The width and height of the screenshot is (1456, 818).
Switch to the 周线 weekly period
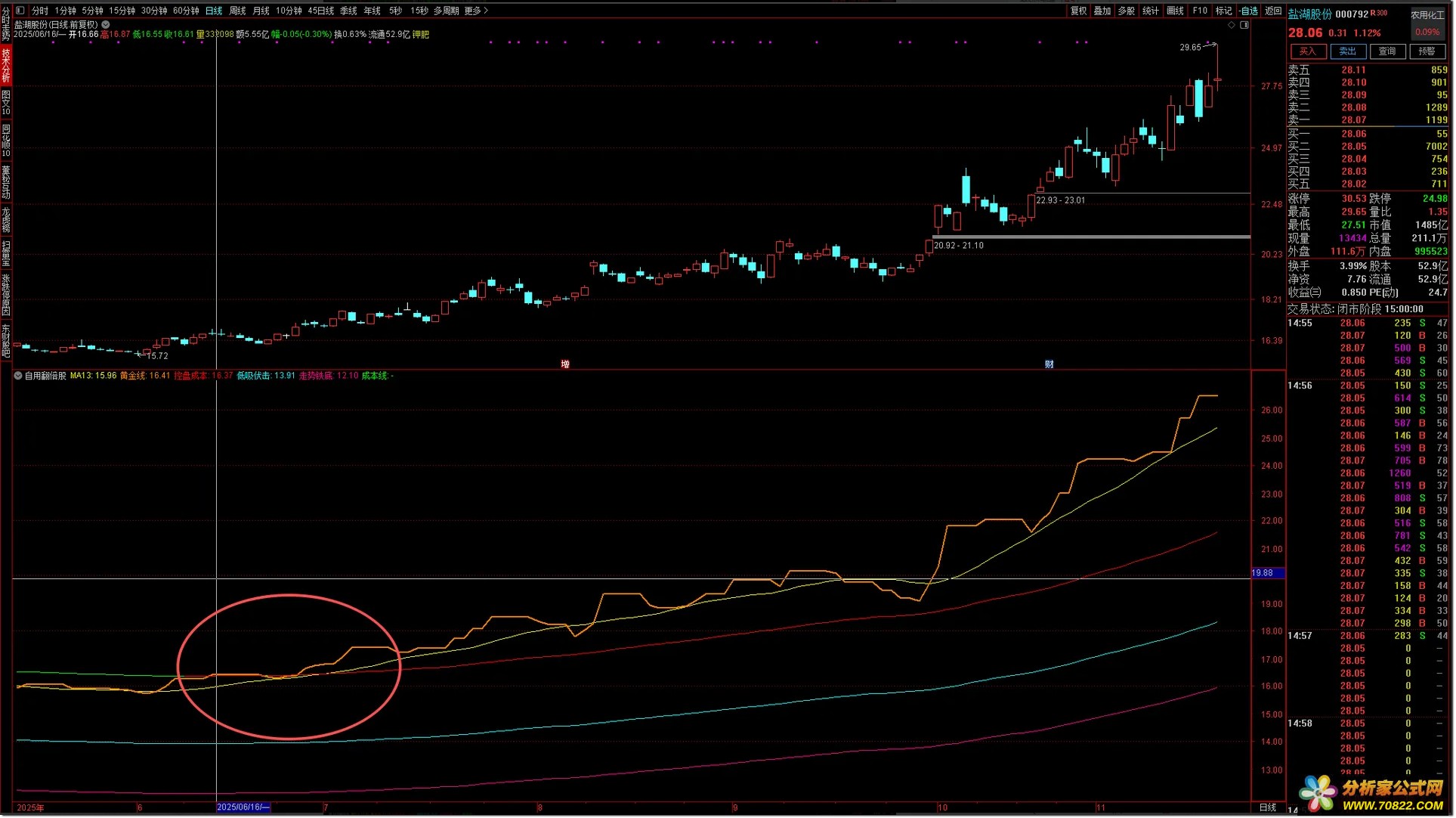point(237,11)
